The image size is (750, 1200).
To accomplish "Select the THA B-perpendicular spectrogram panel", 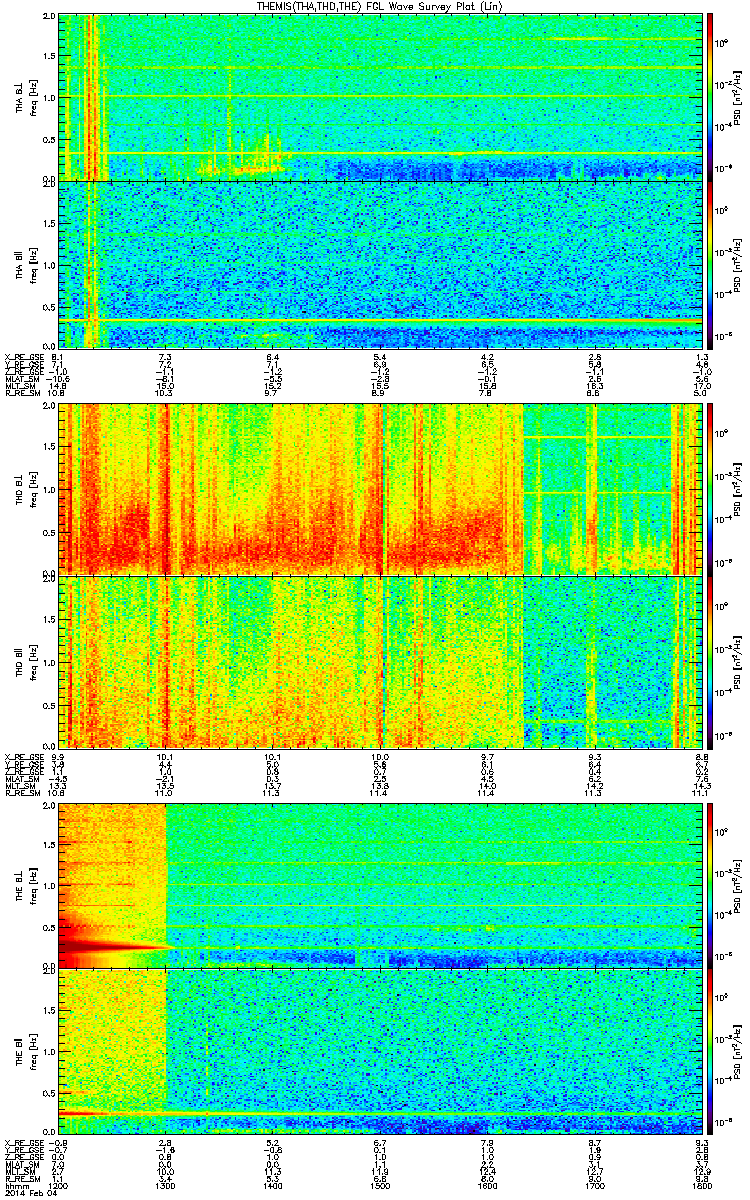I will click(379, 97).
